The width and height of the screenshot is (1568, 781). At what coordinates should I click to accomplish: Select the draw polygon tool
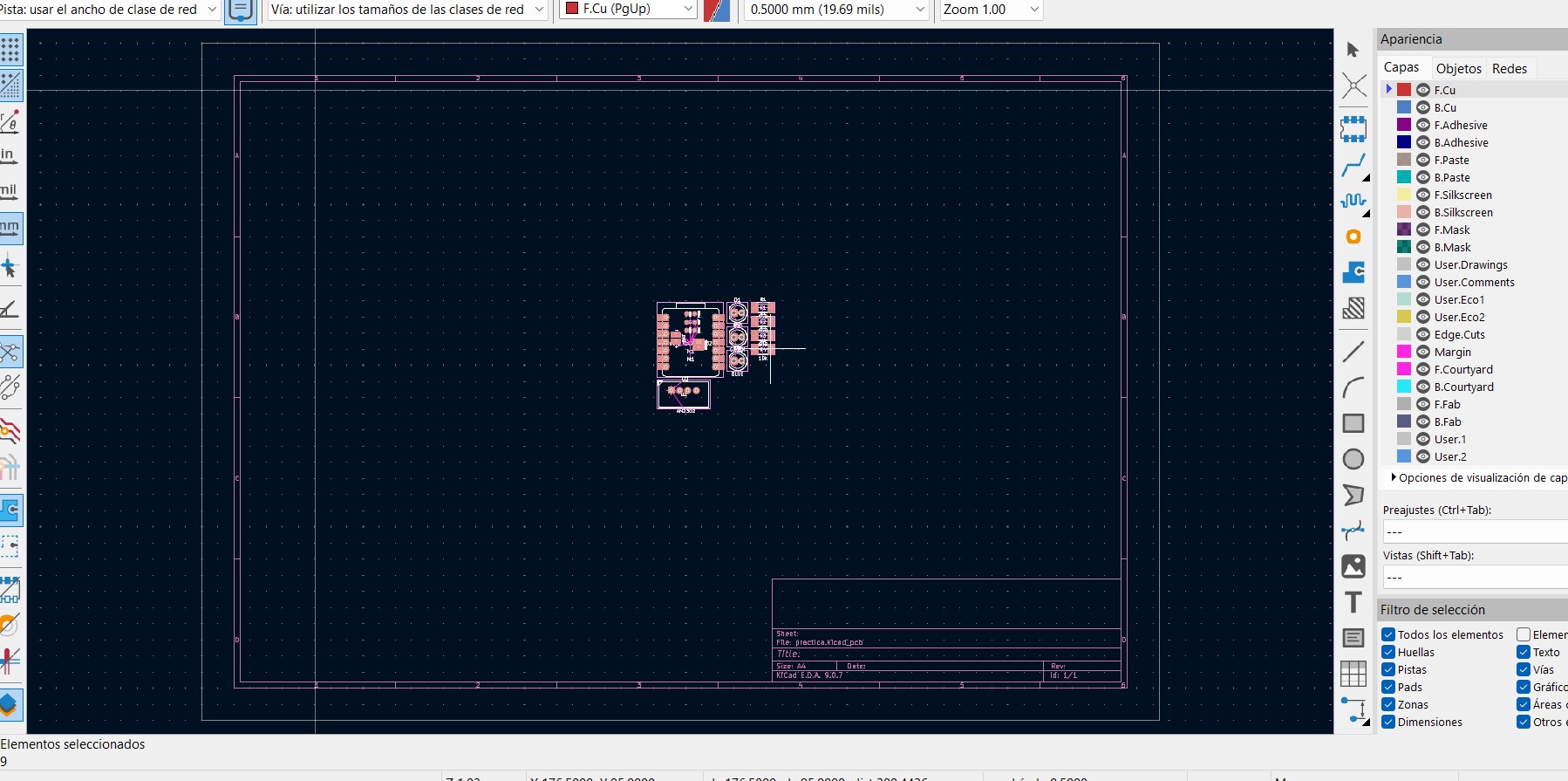click(x=1353, y=495)
